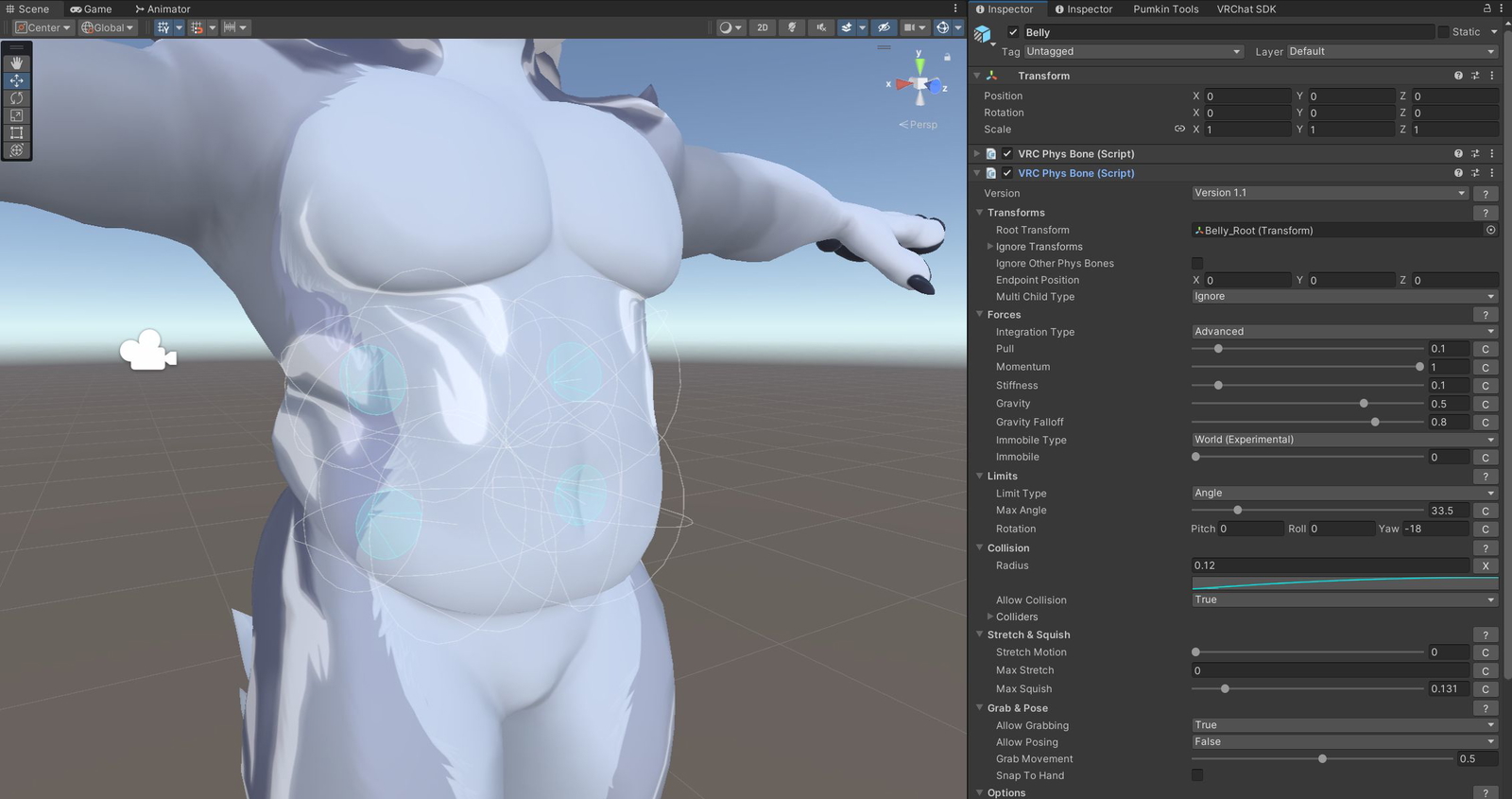1512x799 pixels.
Task: Open the Pumkin Tools tab
Action: 1165,9
